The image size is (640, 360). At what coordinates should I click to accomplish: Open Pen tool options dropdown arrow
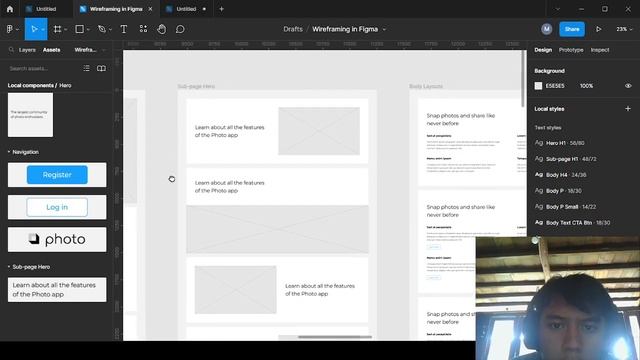(110, 29)
